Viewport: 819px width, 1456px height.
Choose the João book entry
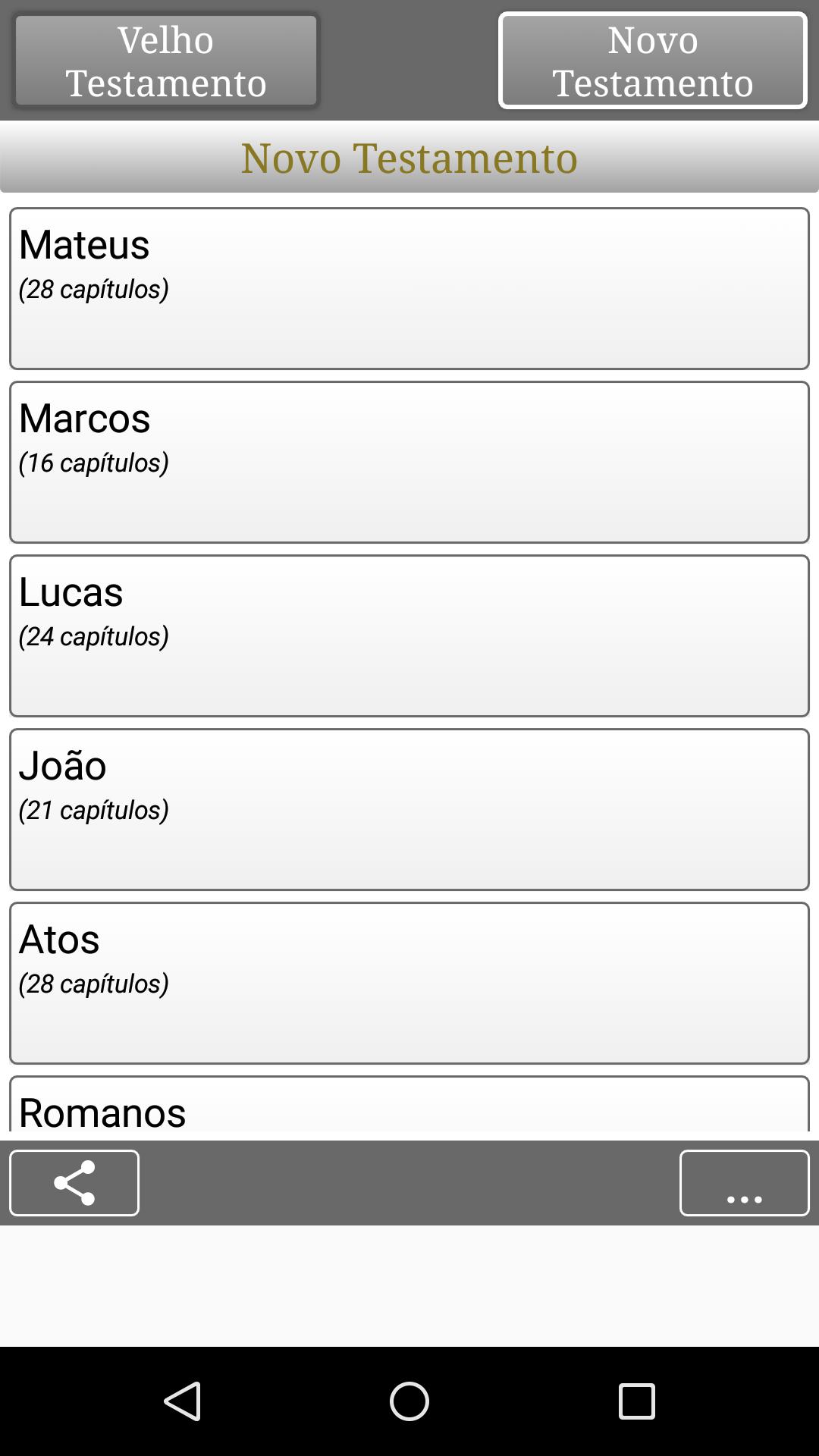click(x=409, y=809)
